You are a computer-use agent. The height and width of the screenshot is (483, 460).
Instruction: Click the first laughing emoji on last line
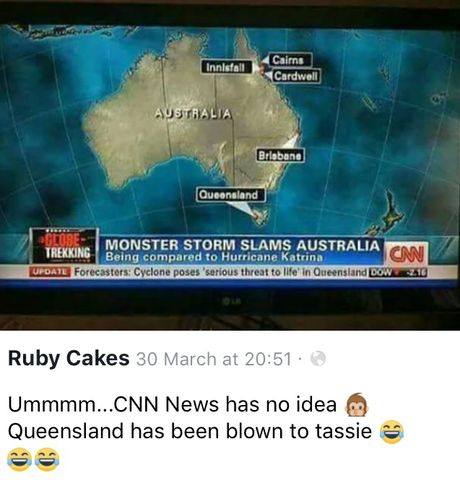19,459
